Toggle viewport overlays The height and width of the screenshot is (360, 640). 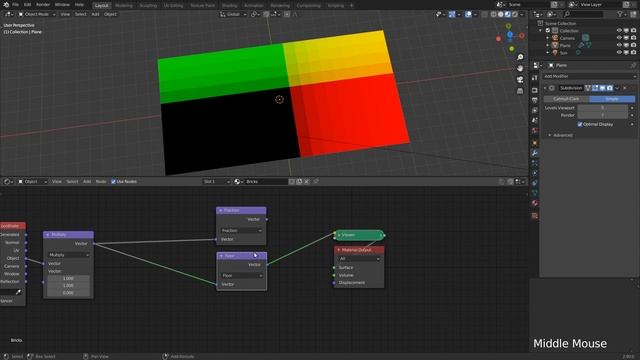(x=468, y=14)
